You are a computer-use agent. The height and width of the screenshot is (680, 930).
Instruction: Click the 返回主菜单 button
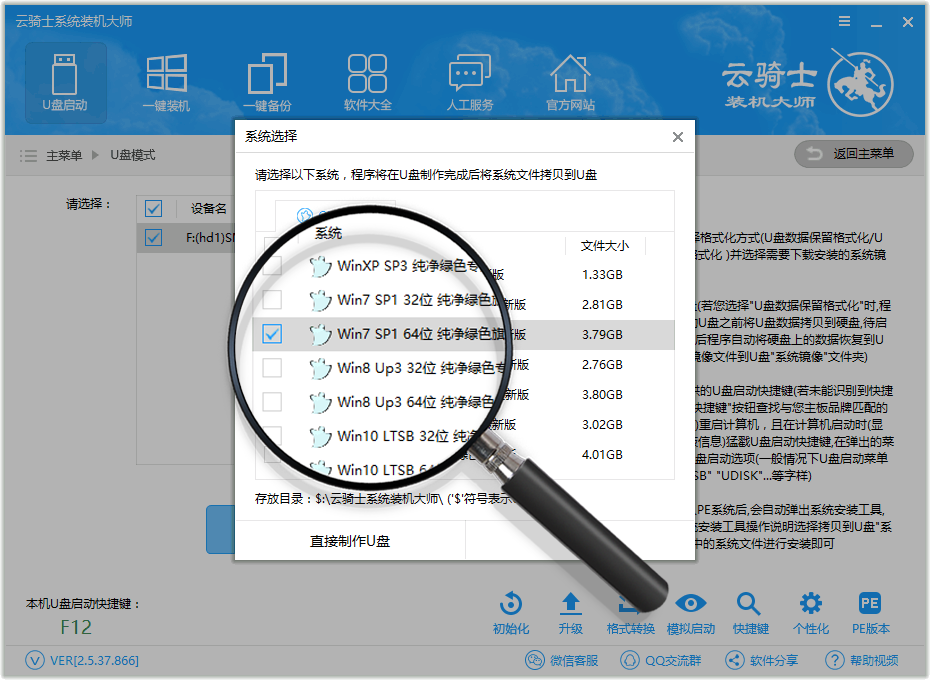853,154
